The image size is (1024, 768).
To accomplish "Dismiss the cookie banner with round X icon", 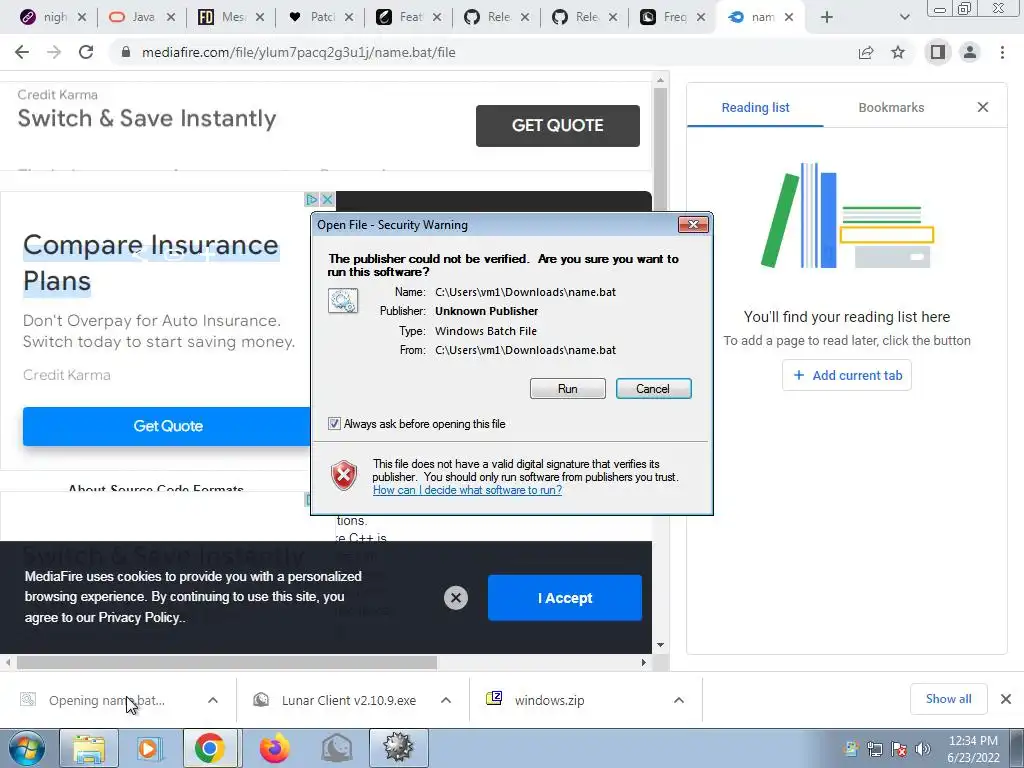I will pos(456,598).
